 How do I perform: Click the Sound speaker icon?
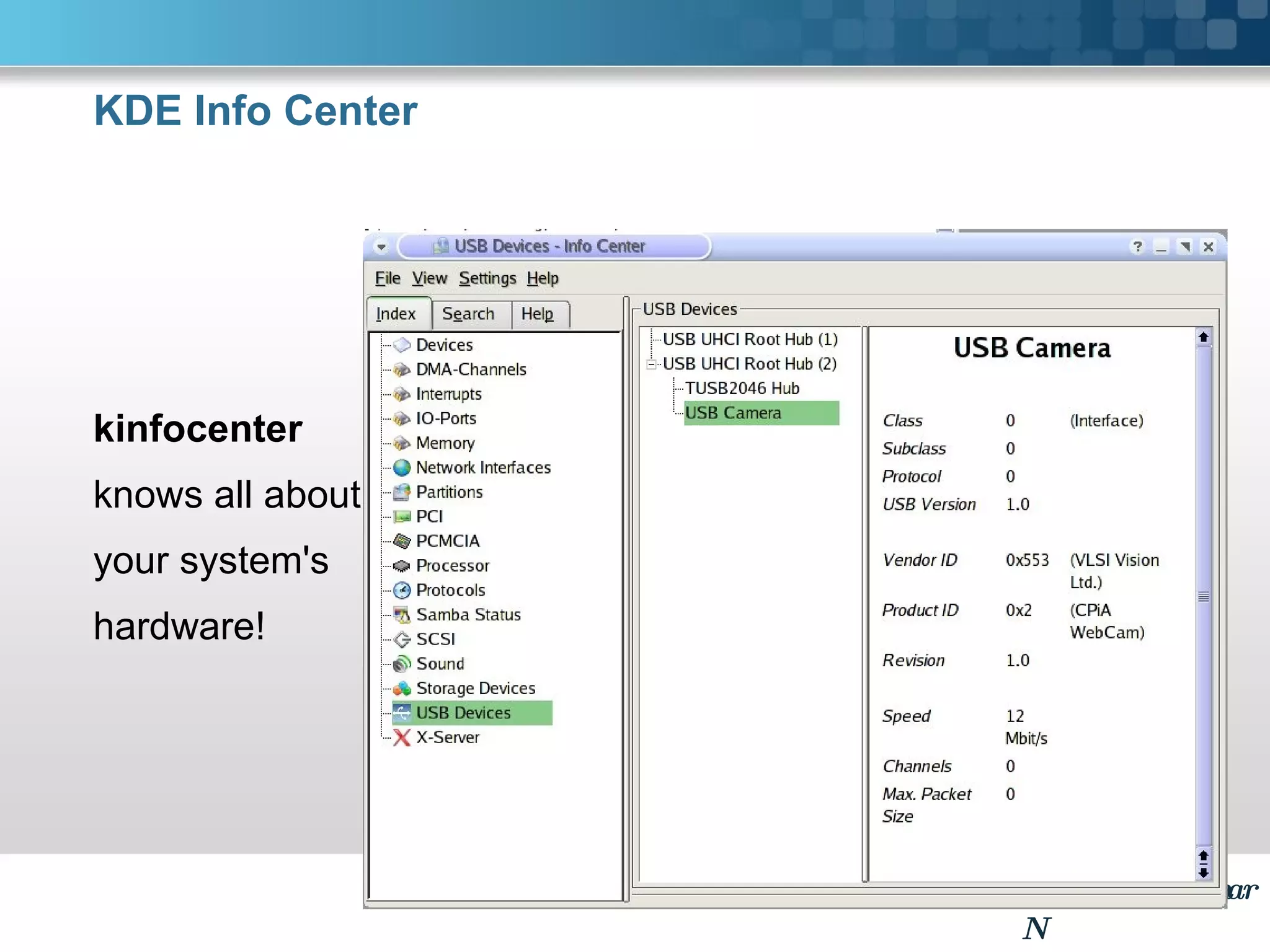click(402, 664)
